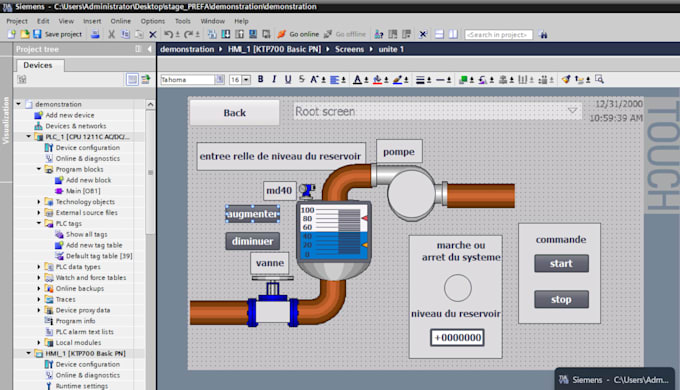Click the rotate object icon
This screenshot has height=390, width=680.
482,79
